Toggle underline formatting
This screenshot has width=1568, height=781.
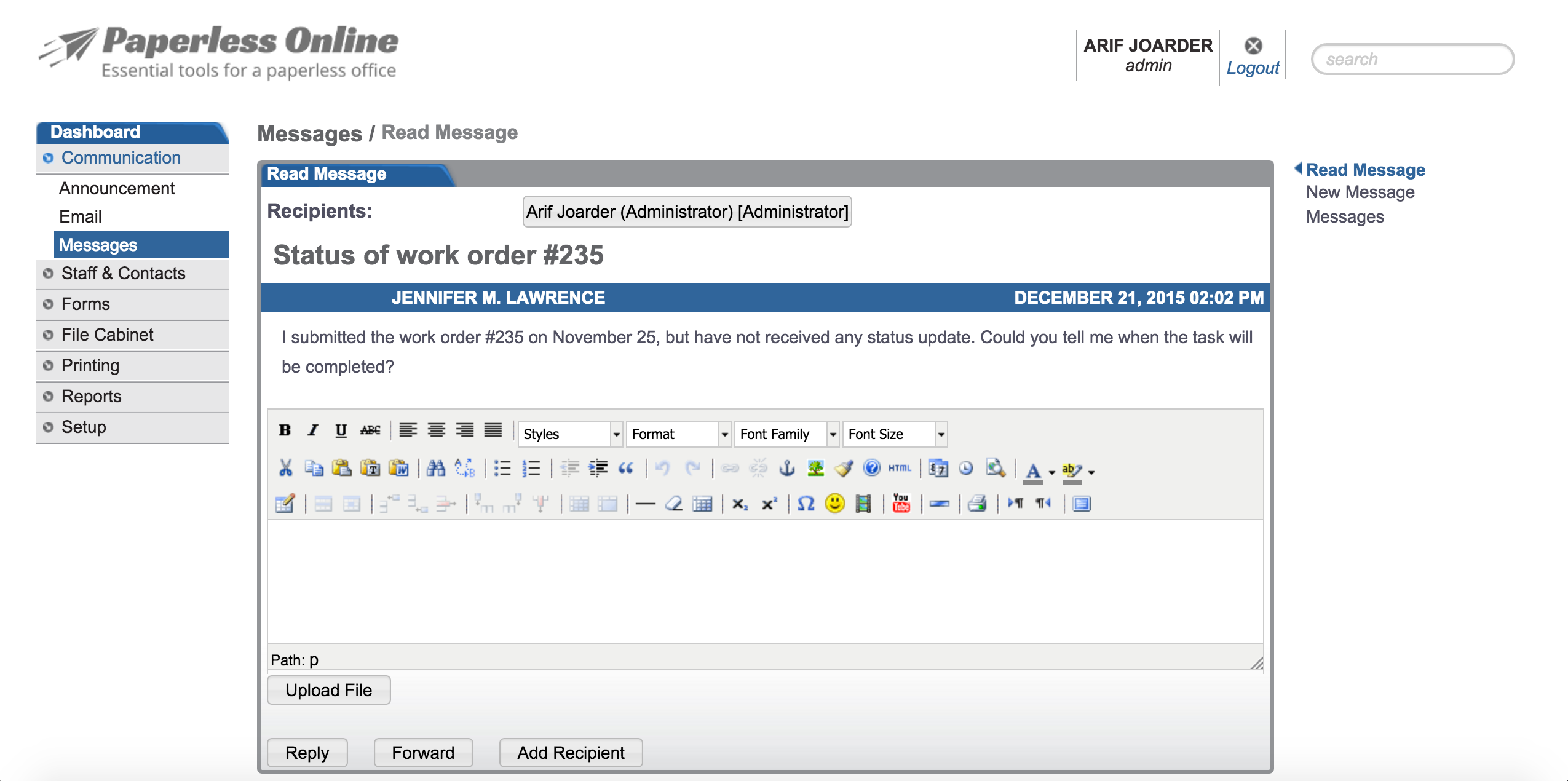tap(341, 430)
